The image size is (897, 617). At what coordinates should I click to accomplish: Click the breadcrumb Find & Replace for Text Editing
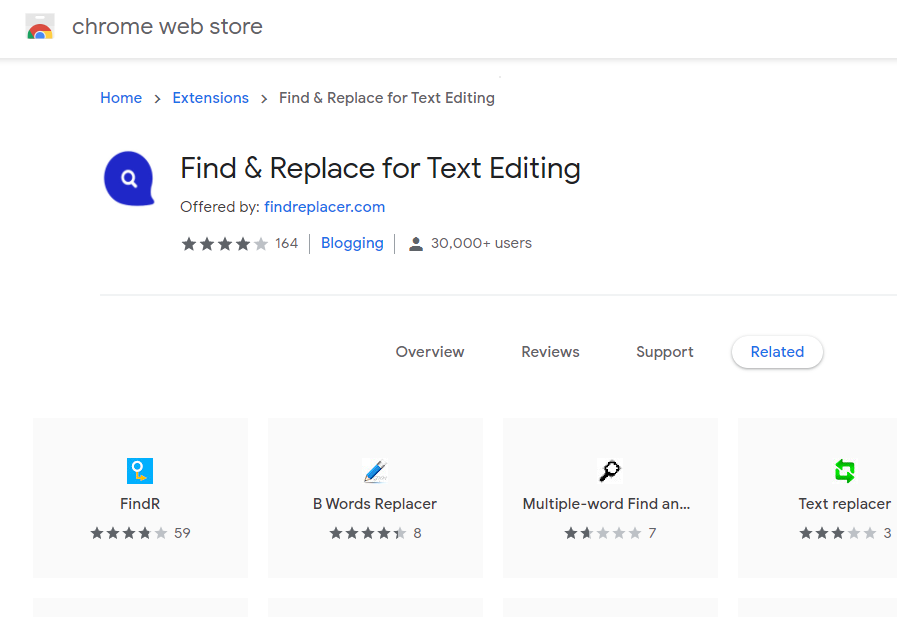387,98
